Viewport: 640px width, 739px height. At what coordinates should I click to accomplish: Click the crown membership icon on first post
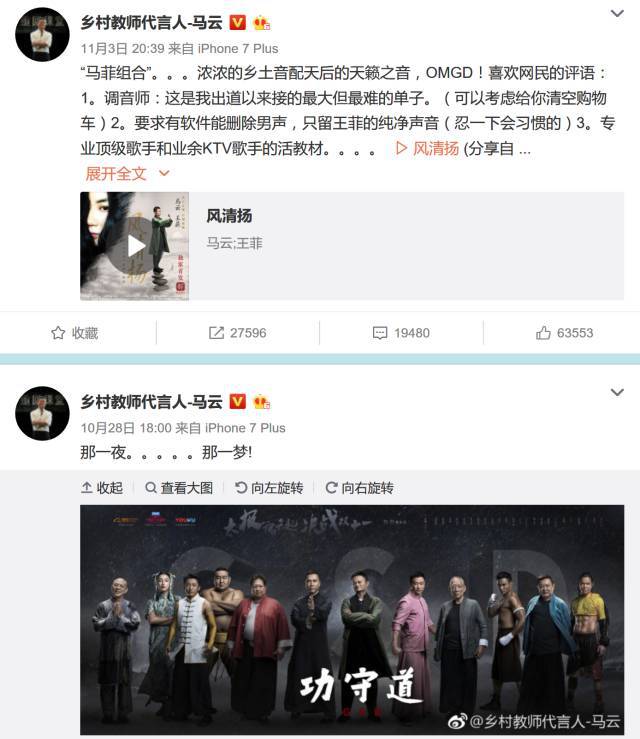click(x=262, y=23)
